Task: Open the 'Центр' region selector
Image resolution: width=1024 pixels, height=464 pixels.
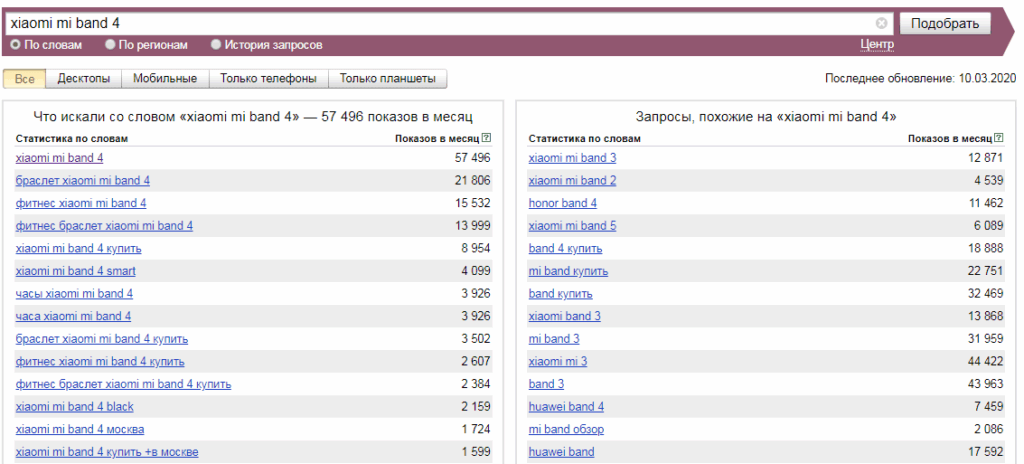Action: click(x=877, y=45)
